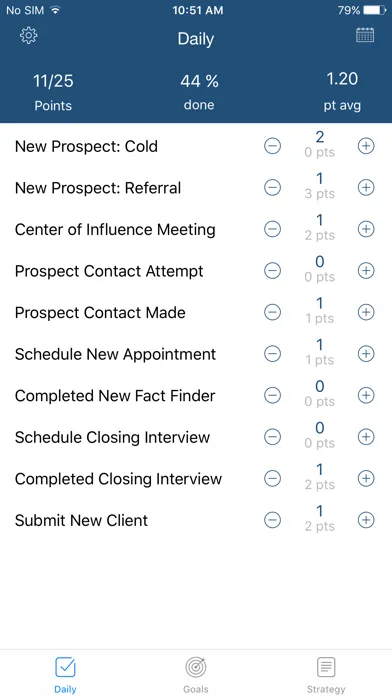Screen dimensions: 392x696
Task: Open the calendar icon in header
Action: tap(365, 35)
